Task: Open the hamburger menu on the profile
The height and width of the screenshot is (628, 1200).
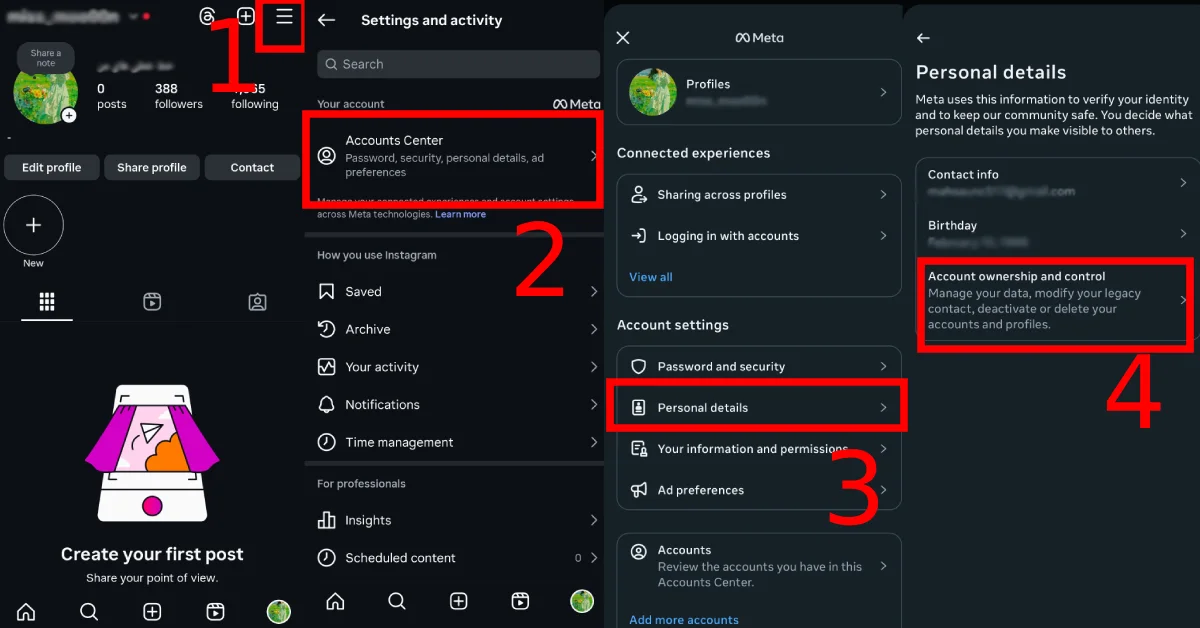Action: pyautogui.click(x=285, y=17)
